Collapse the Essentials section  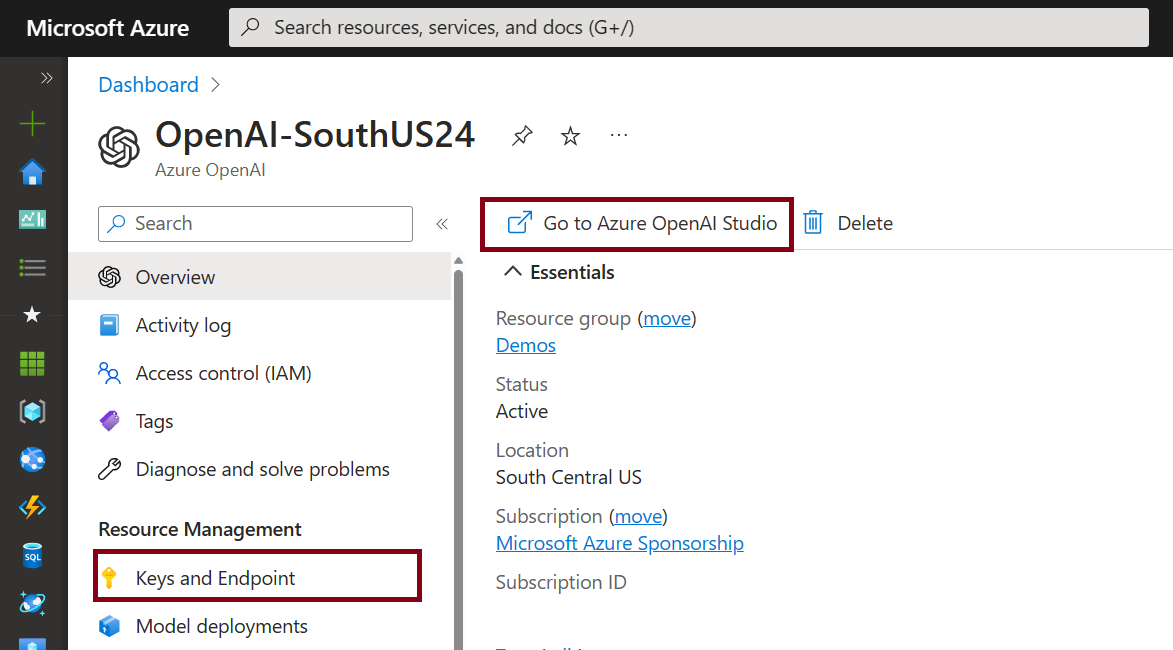pos(513,271)
